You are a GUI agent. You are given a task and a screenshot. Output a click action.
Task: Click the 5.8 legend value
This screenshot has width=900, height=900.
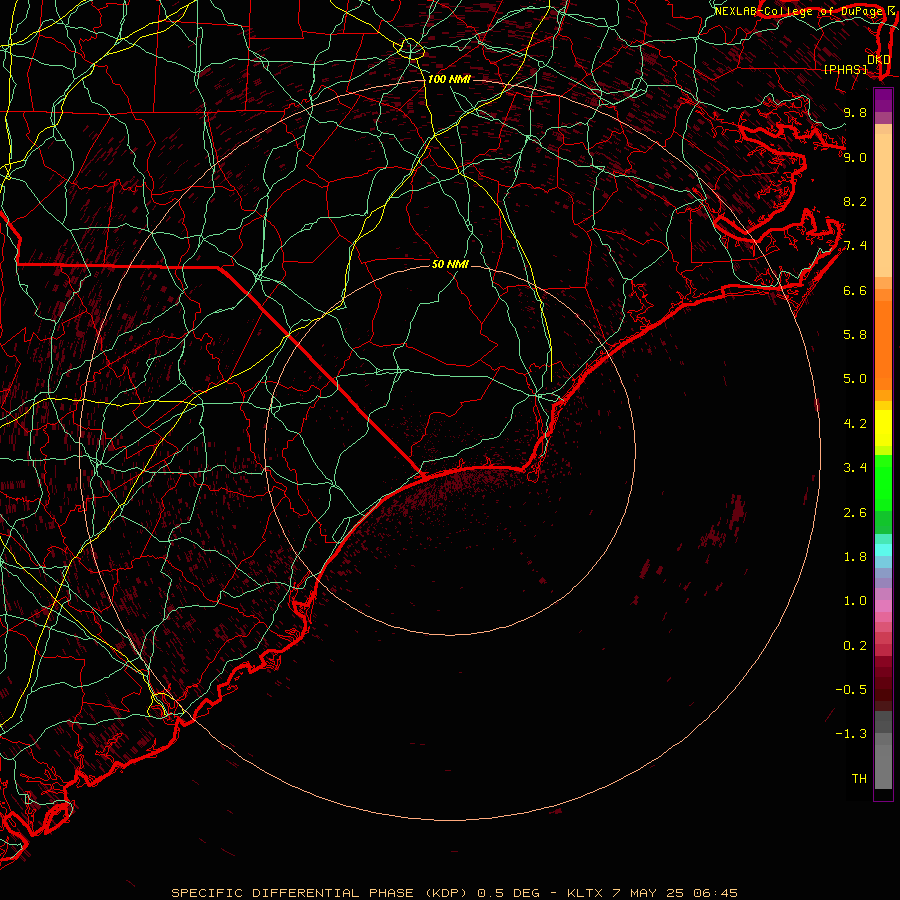855,335
